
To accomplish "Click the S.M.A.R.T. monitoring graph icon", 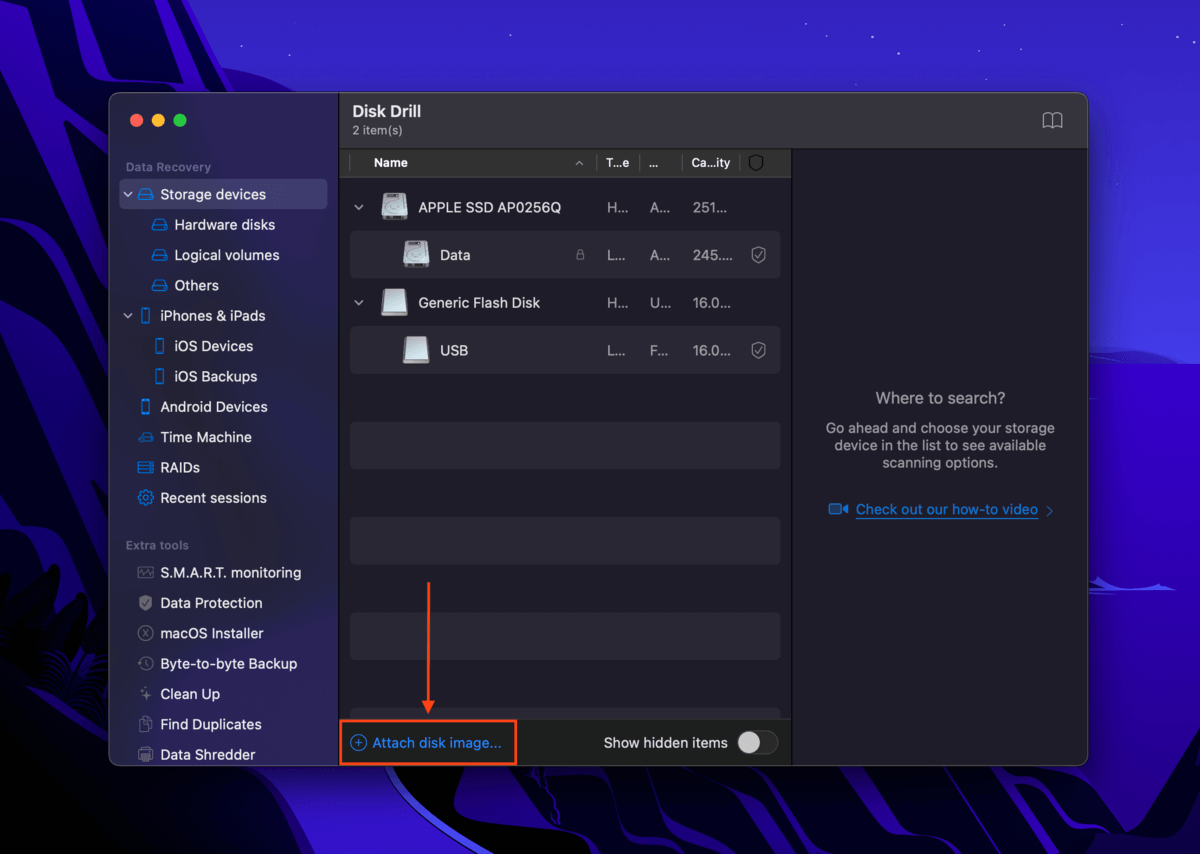I will [x=145, y=573].
